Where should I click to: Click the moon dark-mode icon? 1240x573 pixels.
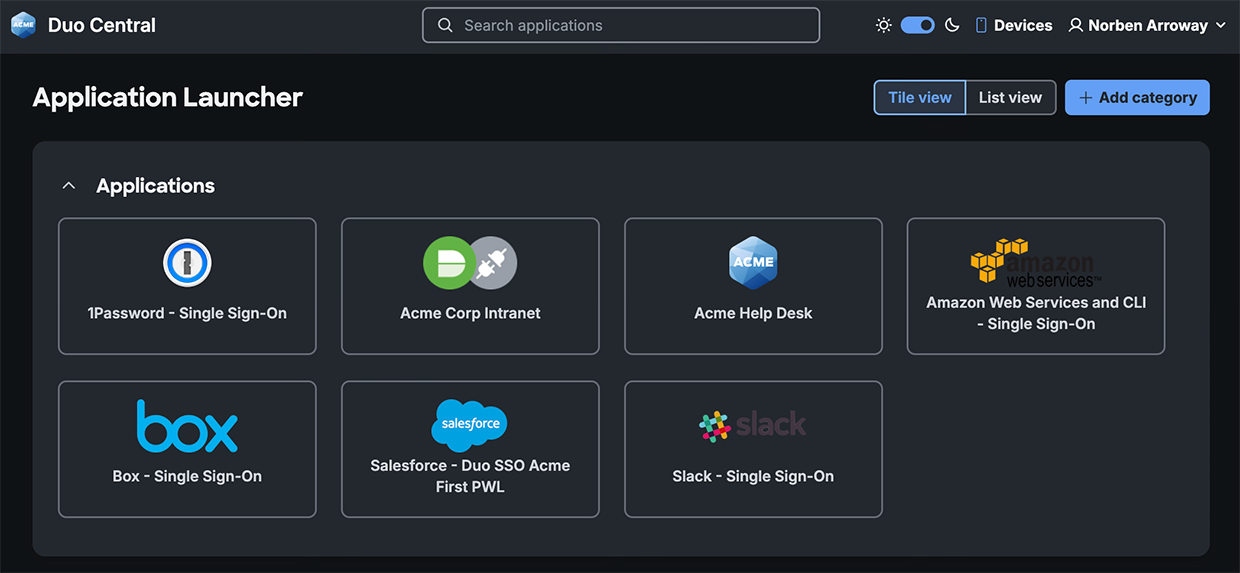coord(952,25)
